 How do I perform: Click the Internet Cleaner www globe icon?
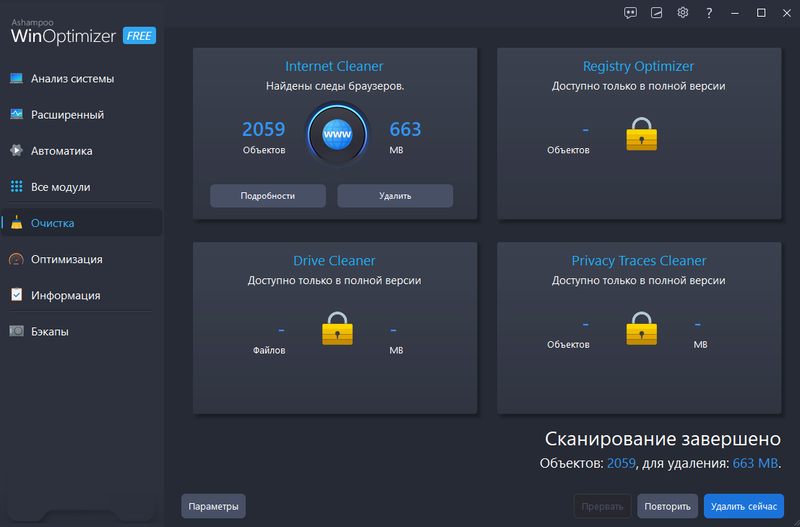click(337, 134)
